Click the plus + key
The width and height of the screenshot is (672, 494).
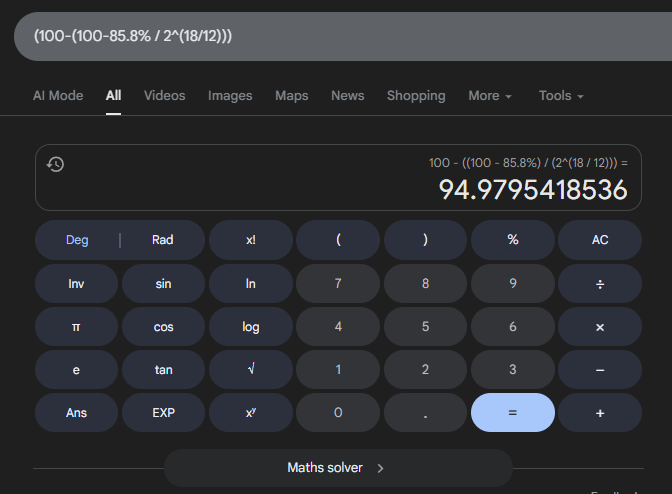[600, 413]
